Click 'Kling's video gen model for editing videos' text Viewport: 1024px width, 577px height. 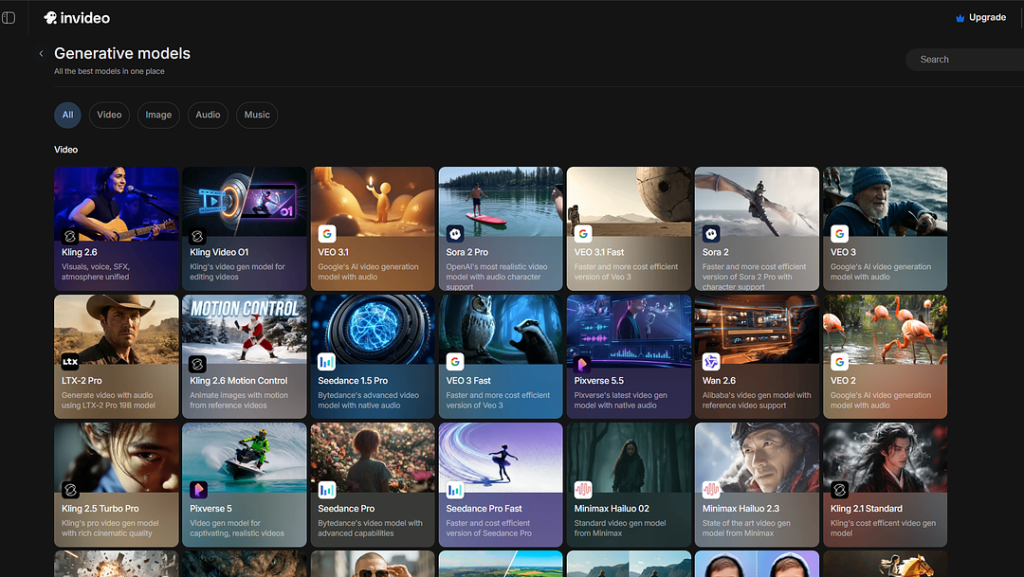tap(237, 272)
